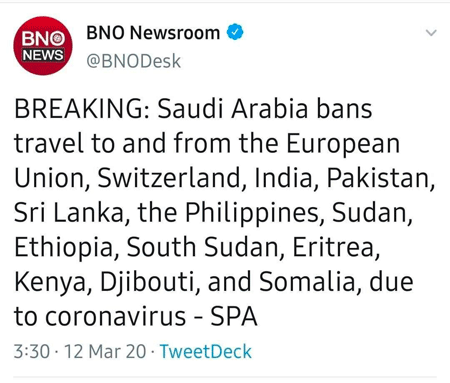Click Djibouti in the tweet text
The image size is (450, 383).
point(147,283)
